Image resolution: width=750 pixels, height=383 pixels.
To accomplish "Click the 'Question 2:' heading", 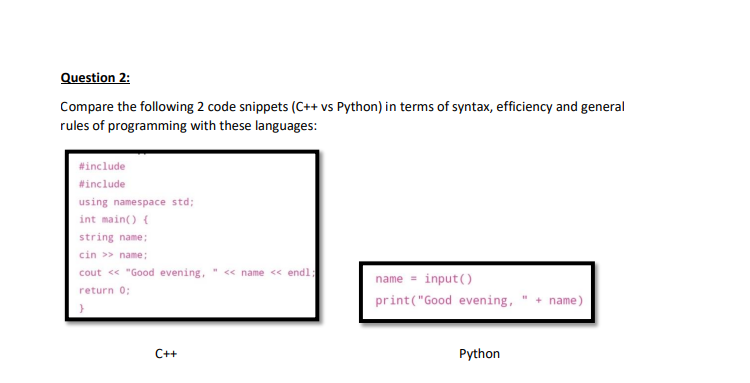I will tap(95, 77).
